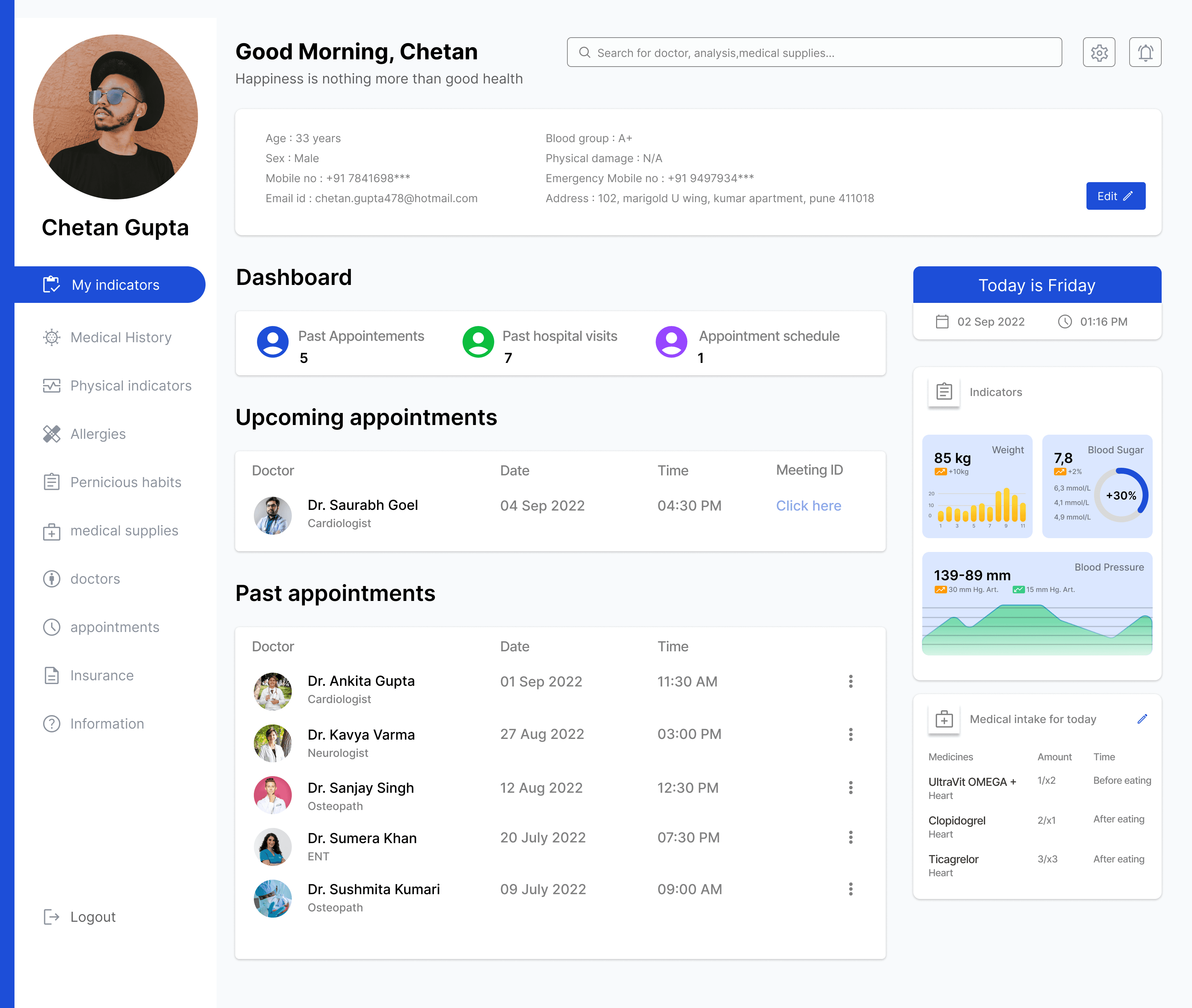This screenshot has height=1008, width=1192.
Task: Open the Click here meeting link
Action: click(x=808, y=506)
